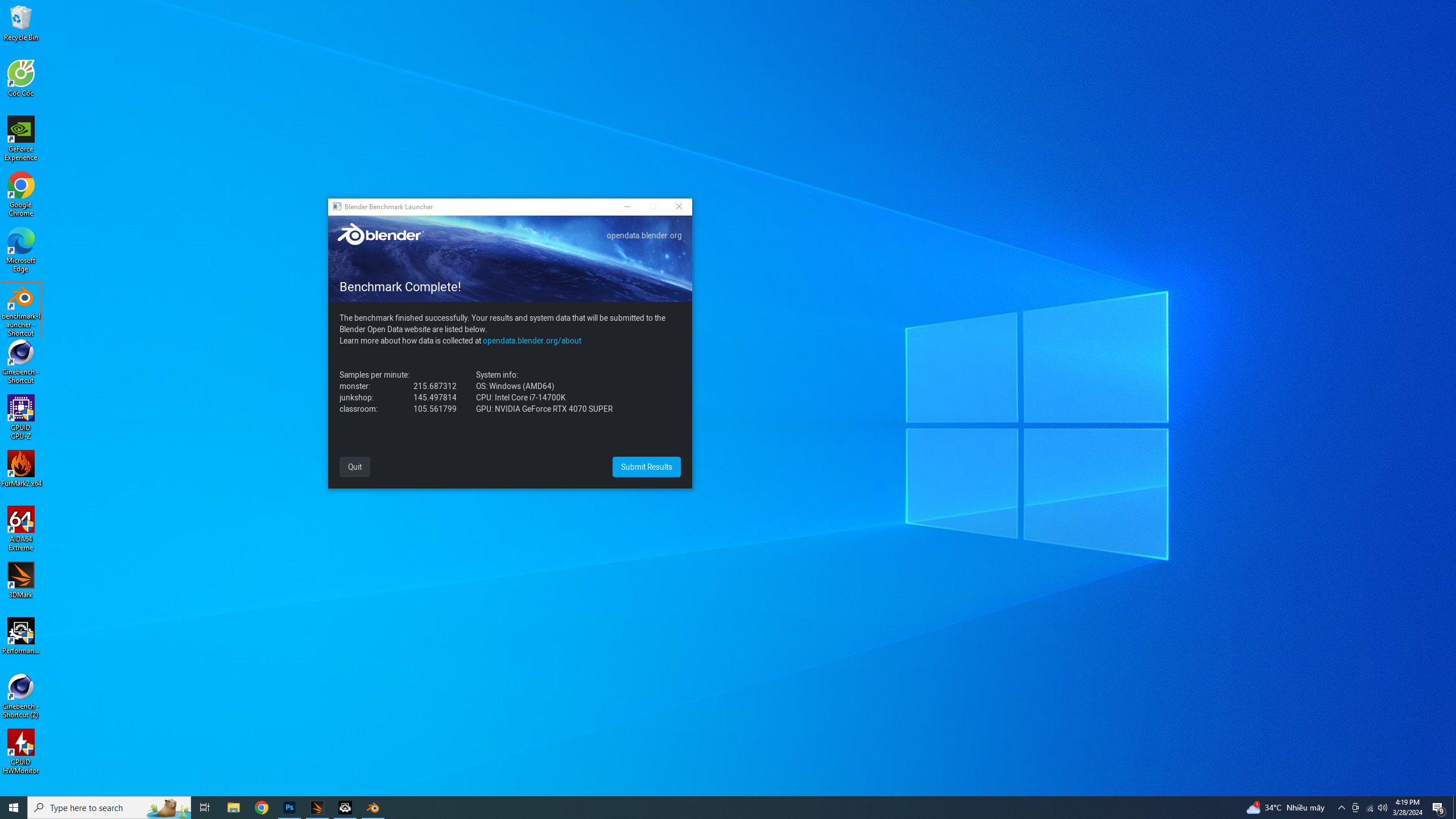Click Submit Results button
Viewport: 1456px width, 819px height.
click(x=646, y=467)
